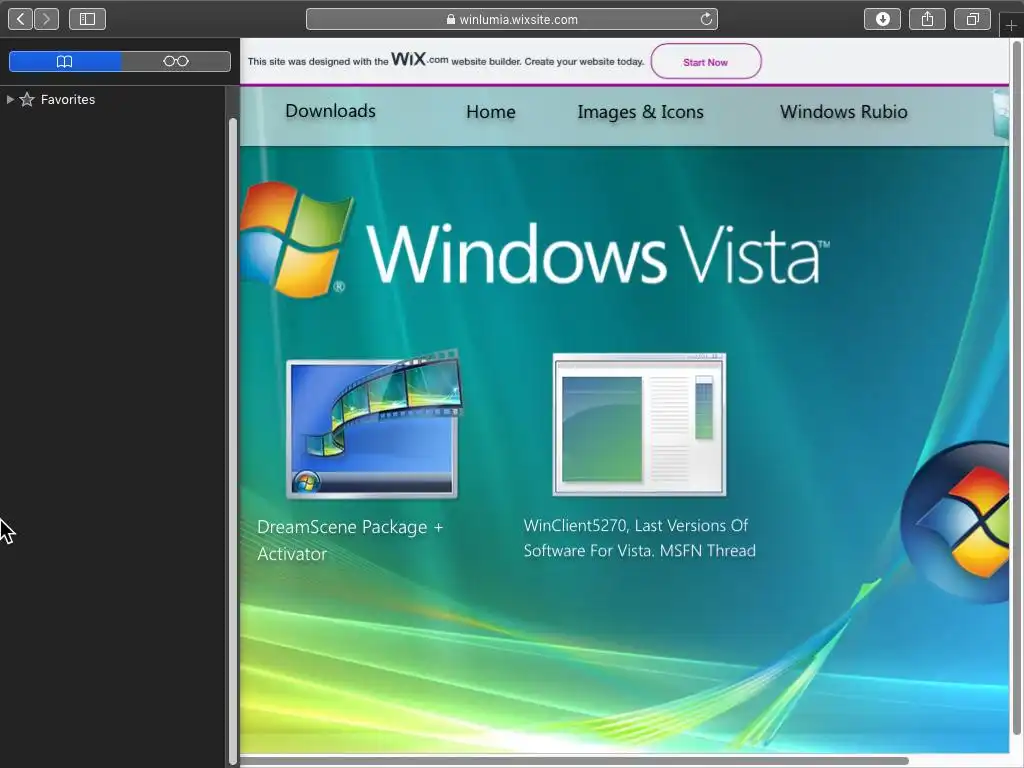Toggle the sidebar button in toolbar
Screen dimensions: 1024x768
[x=88, y=19]
